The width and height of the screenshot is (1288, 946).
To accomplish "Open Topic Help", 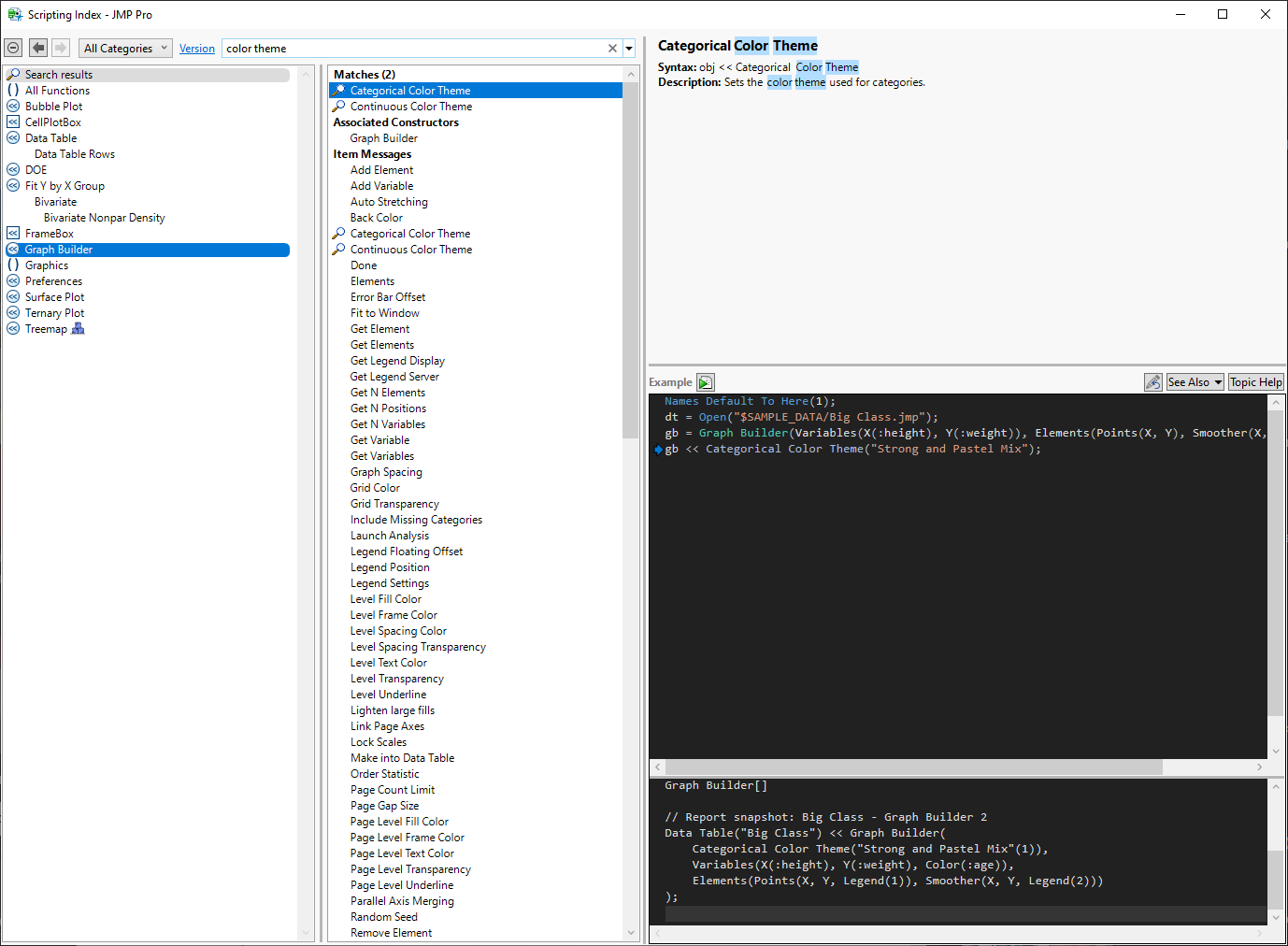I will coord(1255,382).
